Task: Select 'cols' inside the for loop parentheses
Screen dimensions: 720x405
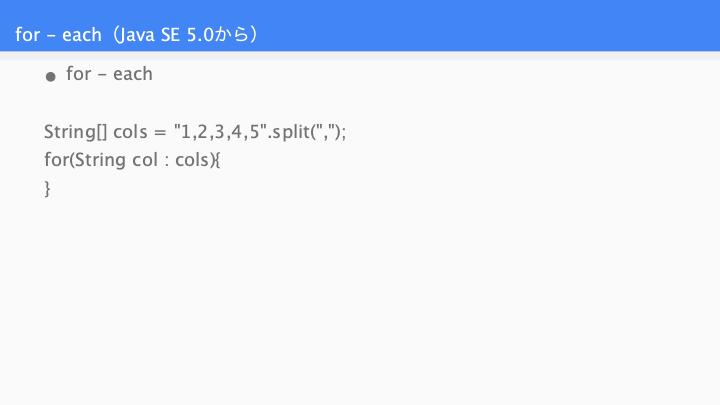Action: point(192,160)
